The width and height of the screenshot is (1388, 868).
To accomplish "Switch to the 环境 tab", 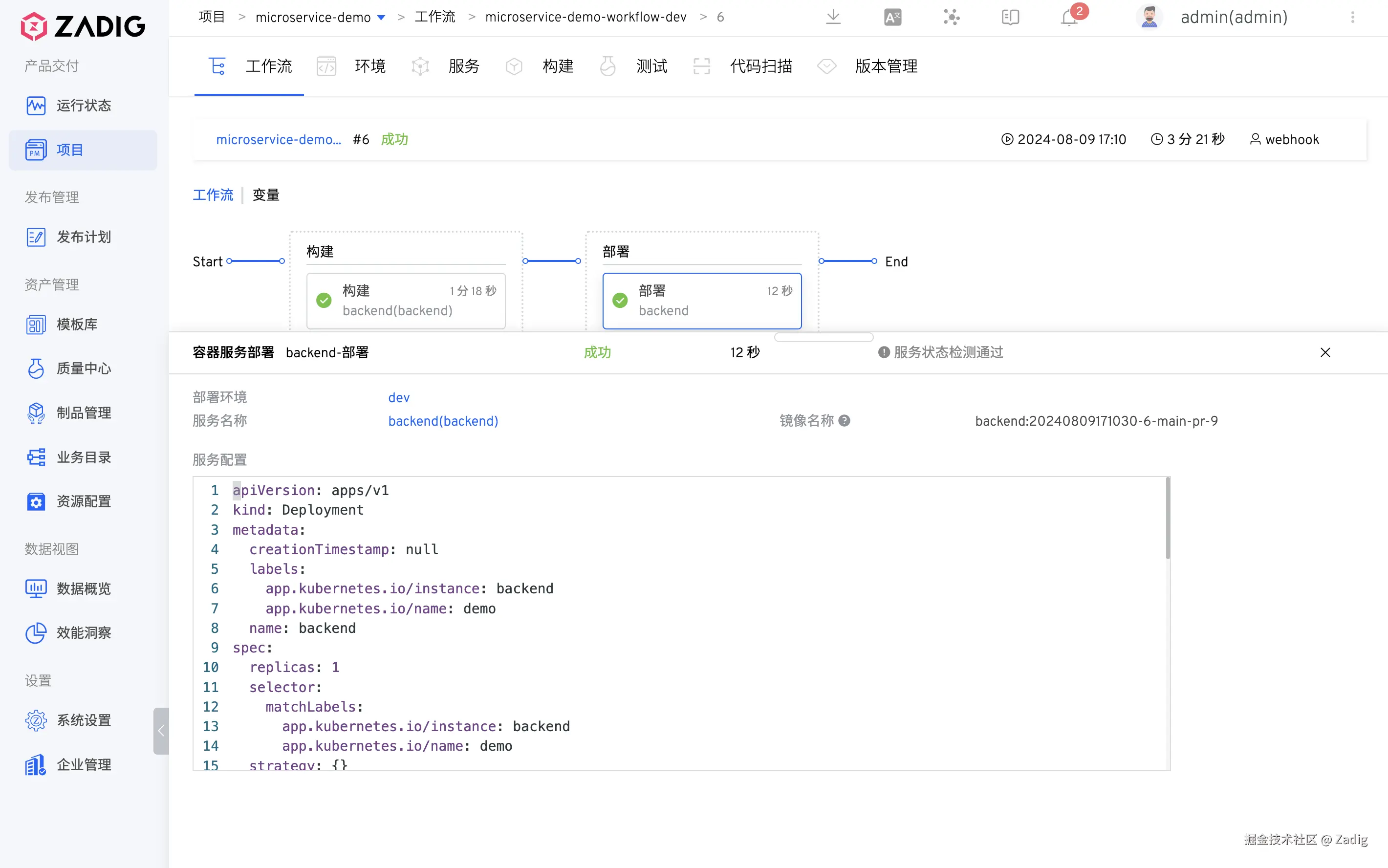I will (369, 66).
